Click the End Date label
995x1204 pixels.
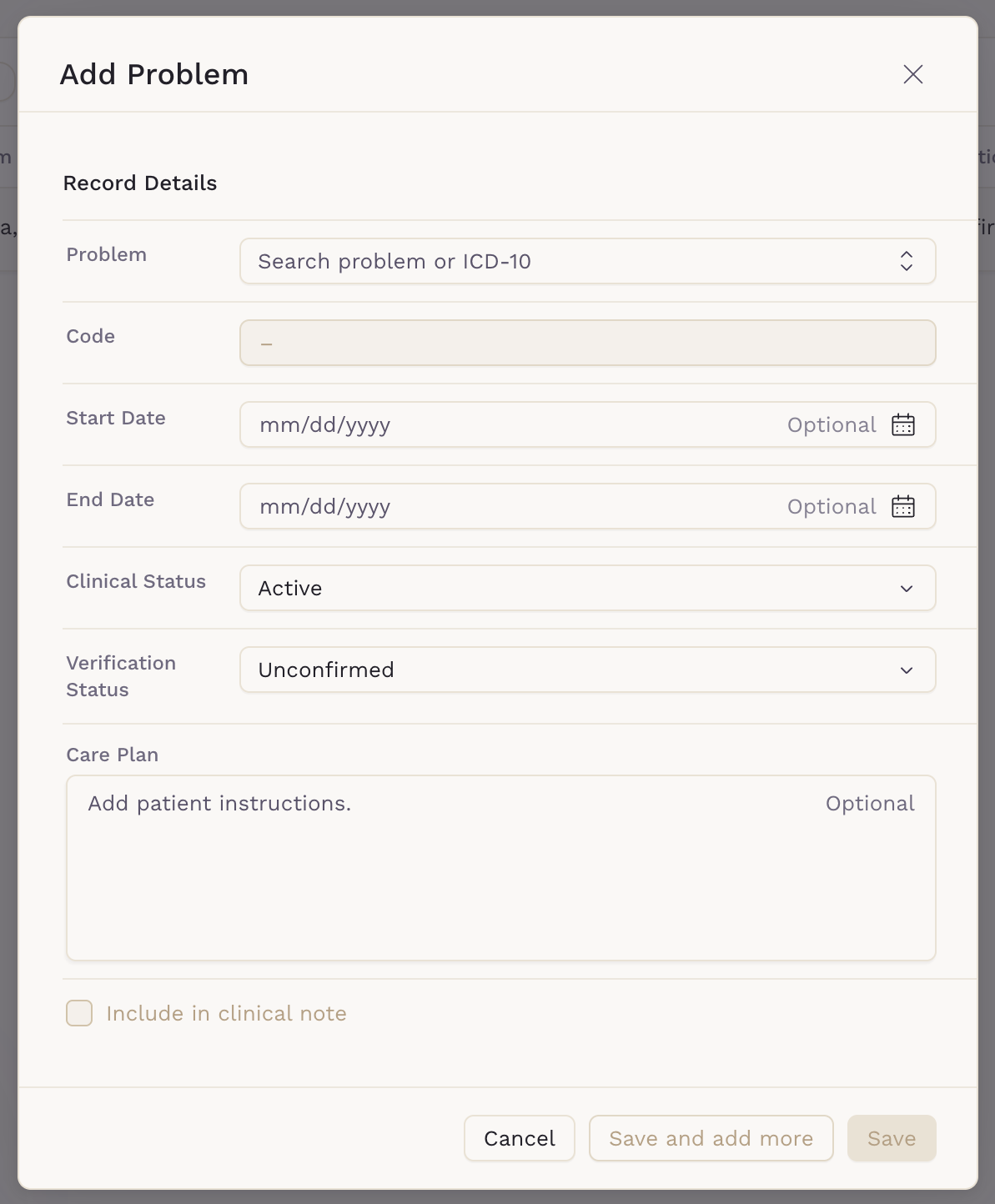110,499
